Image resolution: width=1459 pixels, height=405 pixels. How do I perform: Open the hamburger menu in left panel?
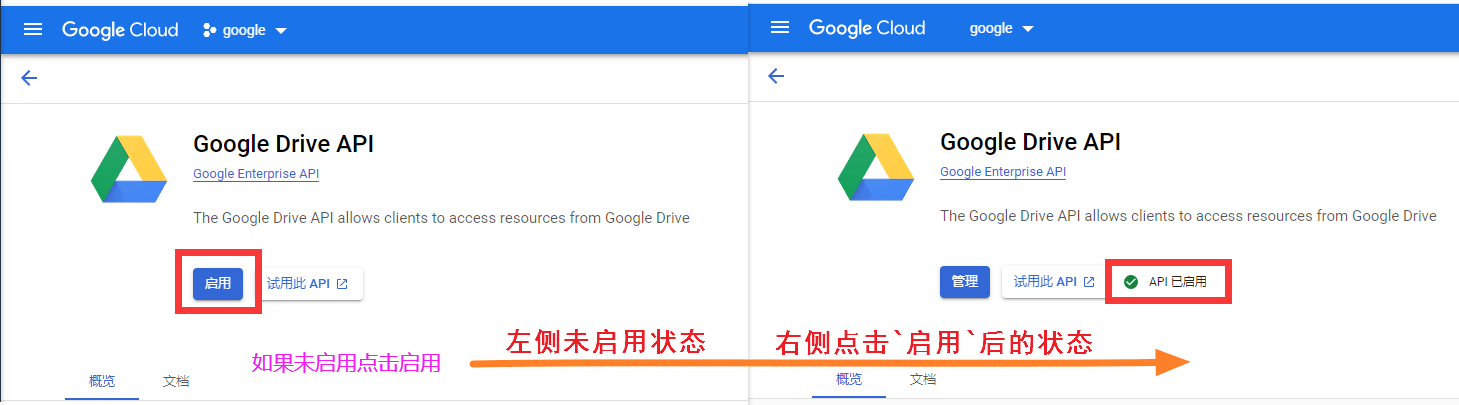click(33, 30)
